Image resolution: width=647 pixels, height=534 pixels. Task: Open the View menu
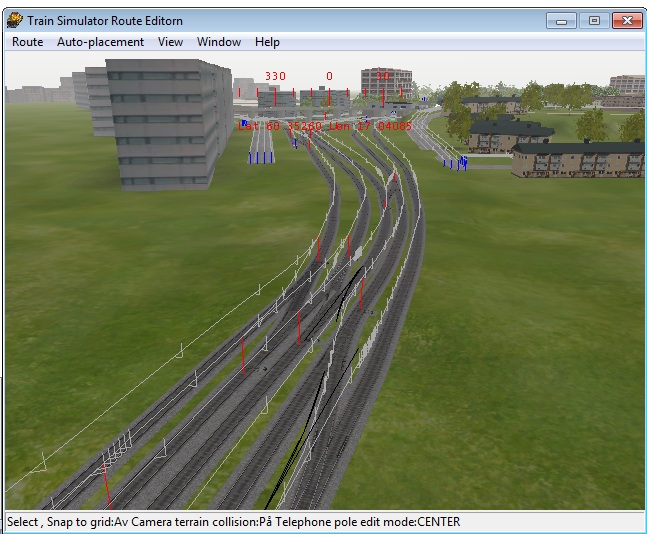tap(170, 42)
